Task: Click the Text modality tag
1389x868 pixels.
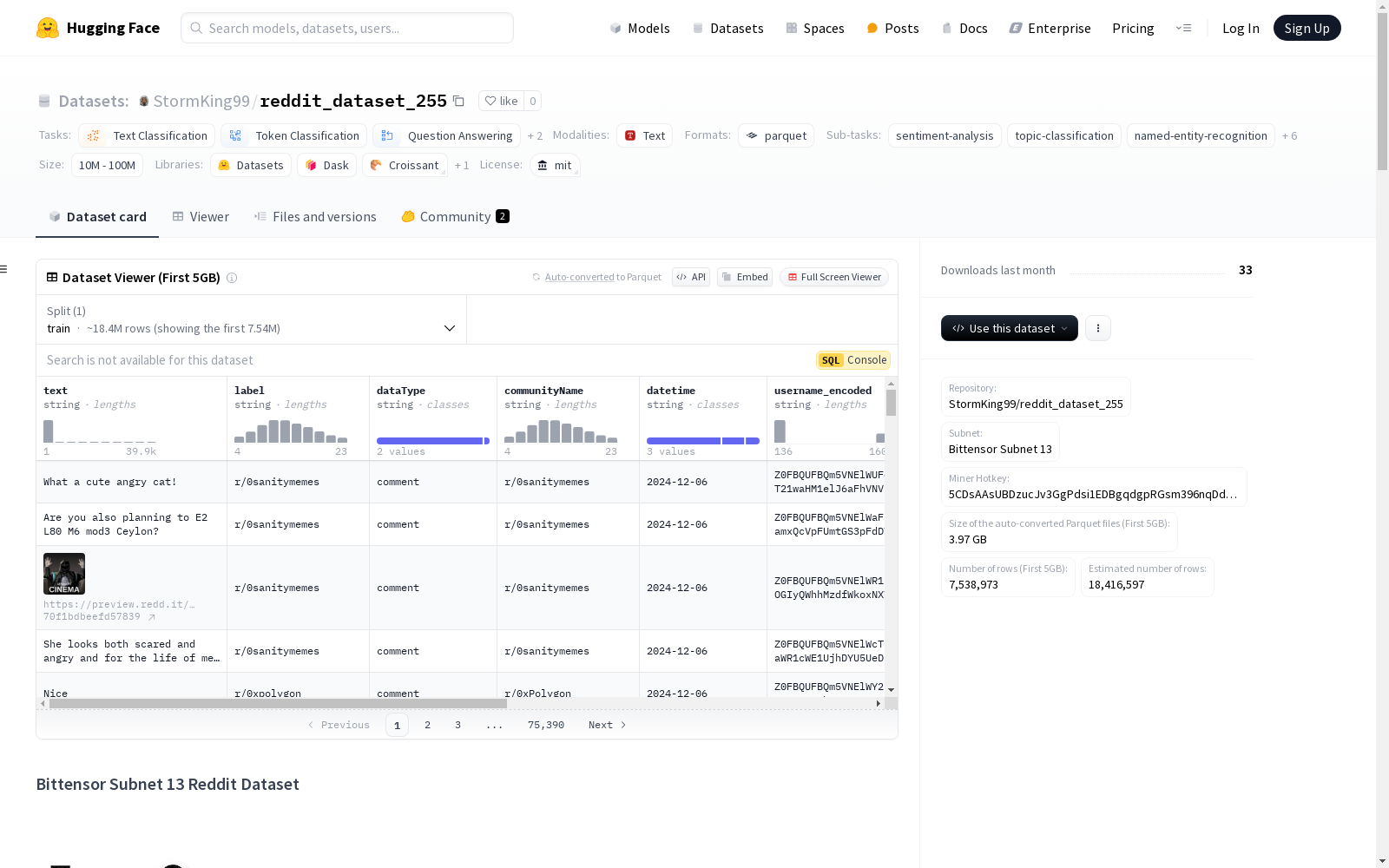Action: [x=644, y=135]
